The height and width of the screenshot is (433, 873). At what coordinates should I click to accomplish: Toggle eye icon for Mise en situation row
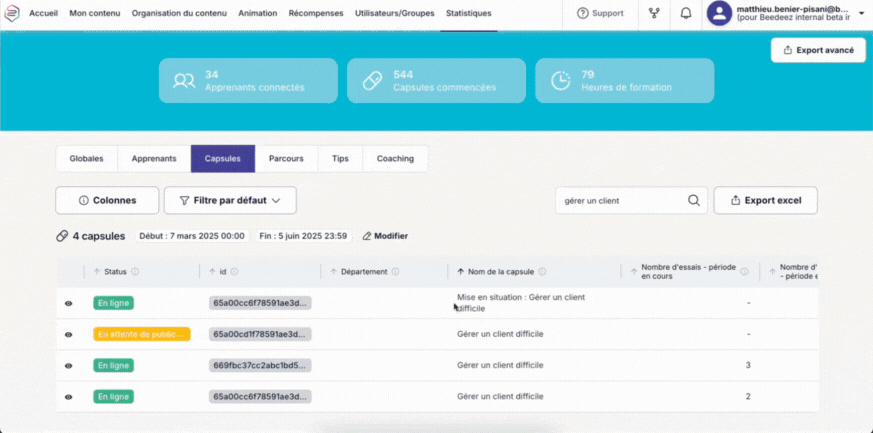pos(69,303)
